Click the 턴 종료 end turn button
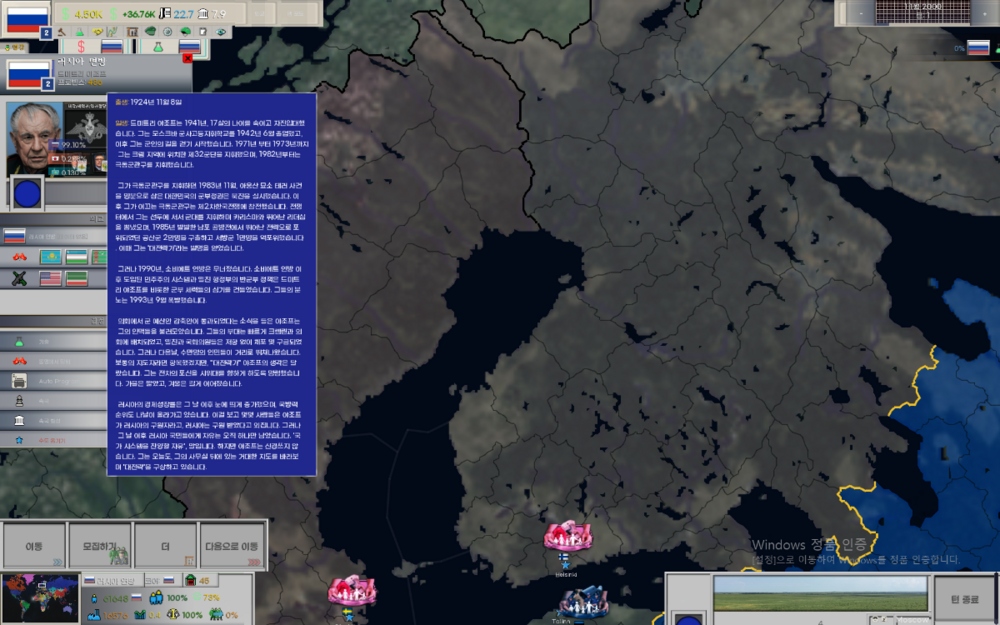 (x=964, y=599)
